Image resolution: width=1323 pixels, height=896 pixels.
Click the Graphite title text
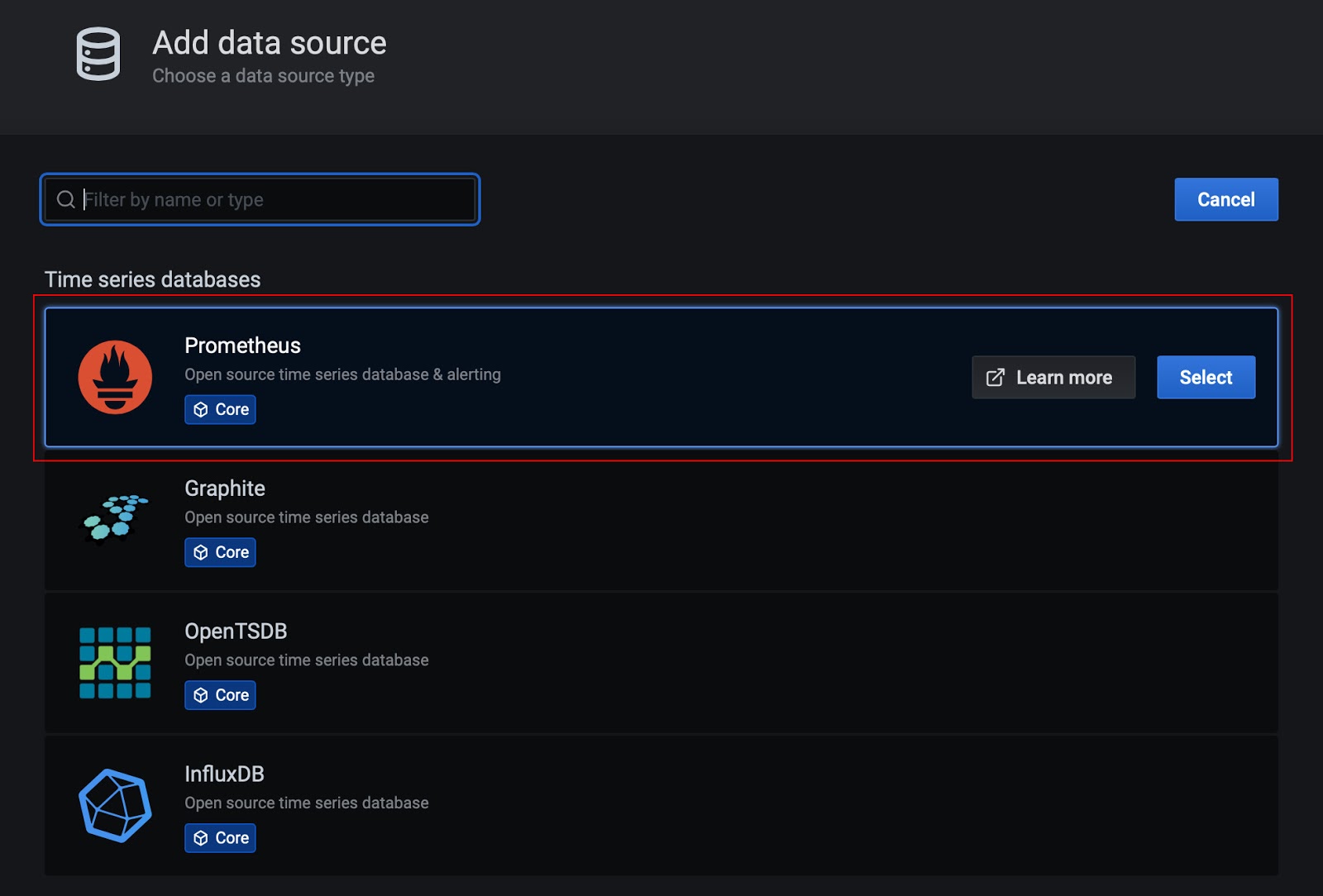pos(225,489)
